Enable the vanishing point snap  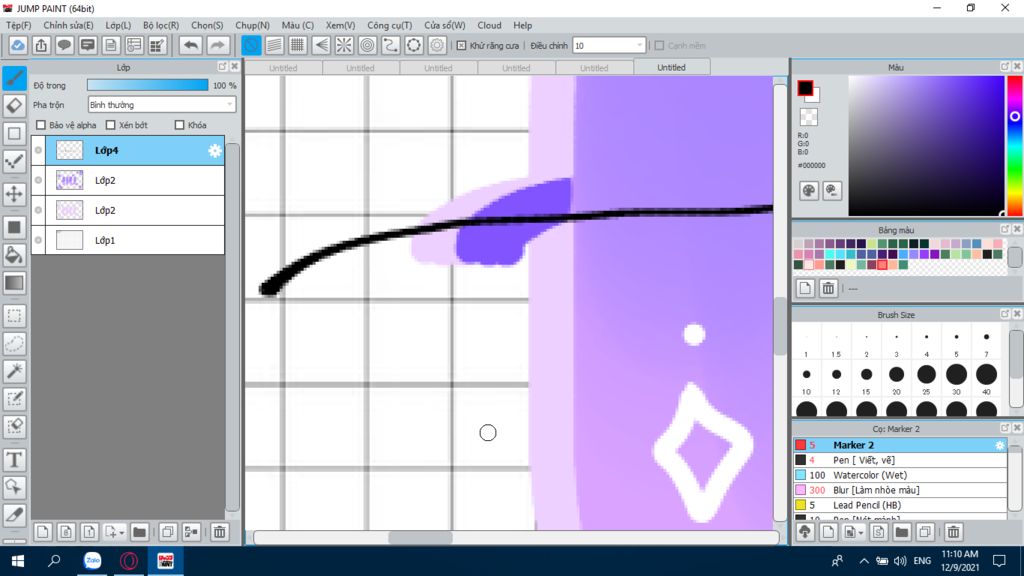(x=321, y=45)
